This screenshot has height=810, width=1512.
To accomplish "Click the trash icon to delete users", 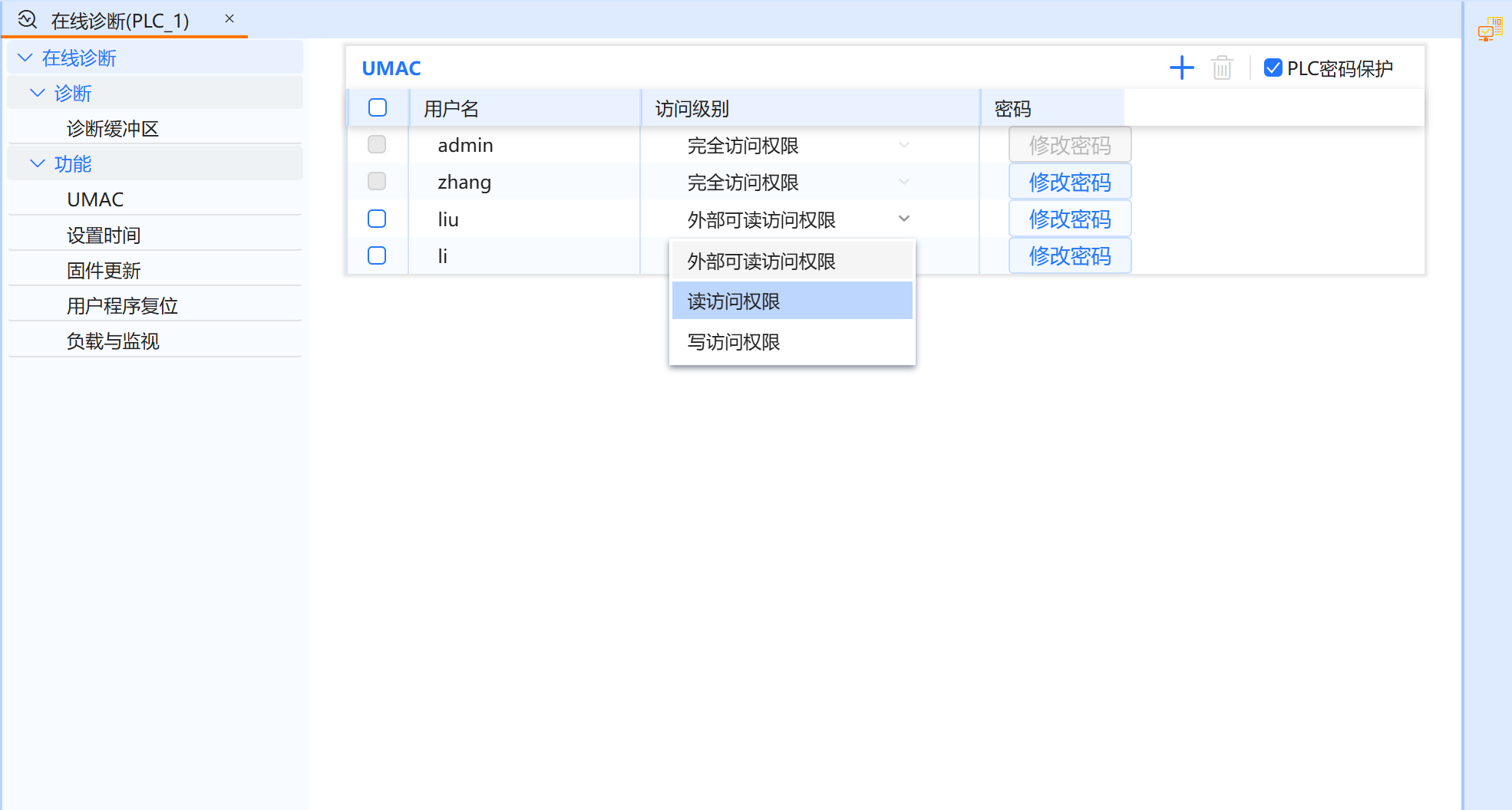I will [x=1222, y=67].
